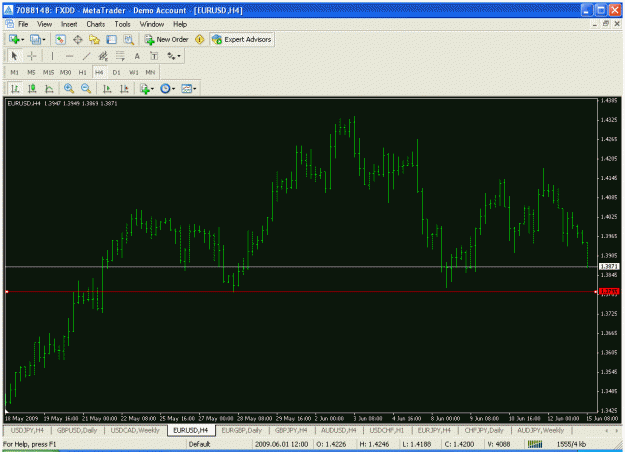Set timeframe to M15
This screenshot has height=452, width=625.
48,72
